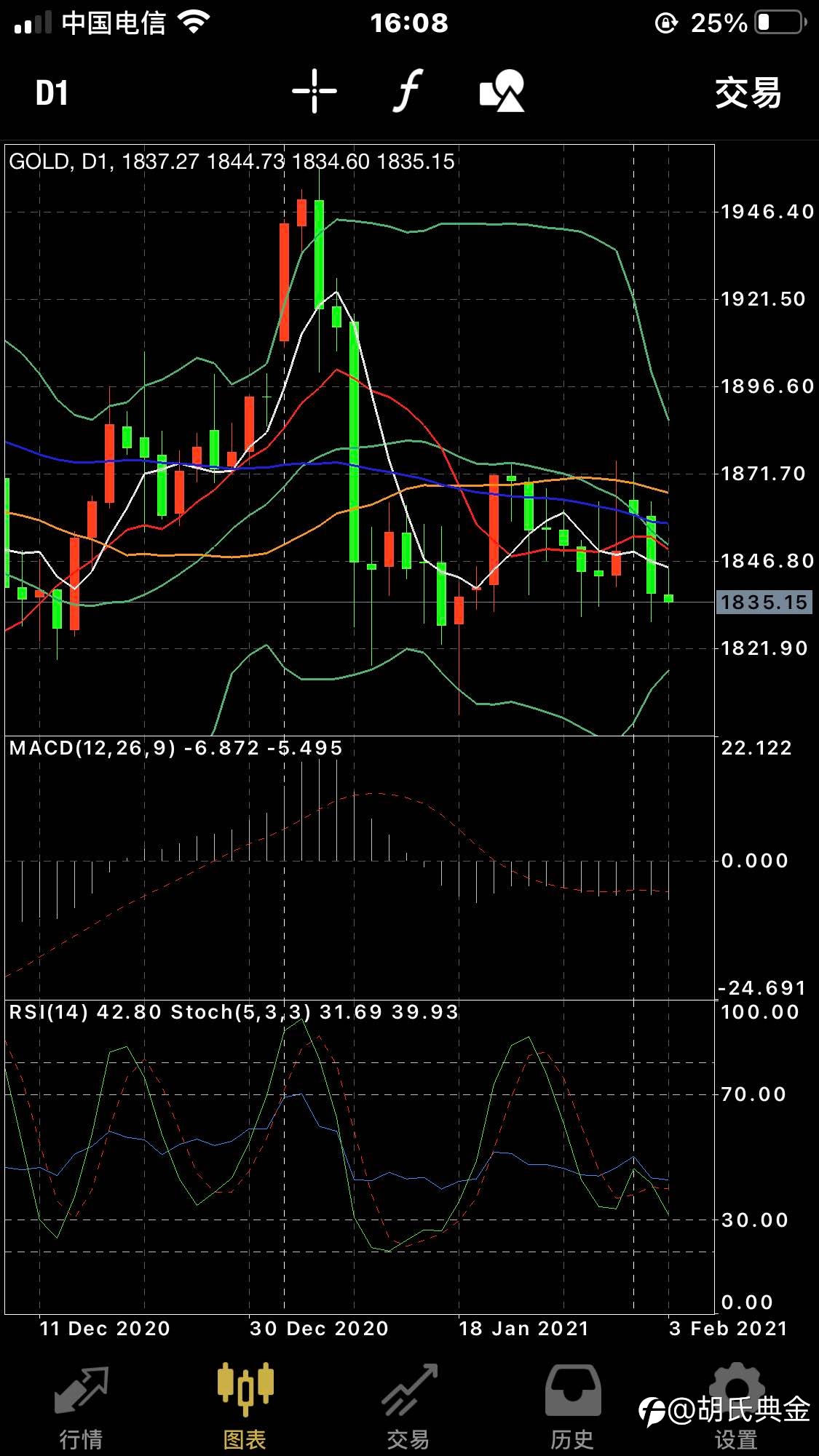Click the 1871.70 price scale label

(x=763, y=474)
